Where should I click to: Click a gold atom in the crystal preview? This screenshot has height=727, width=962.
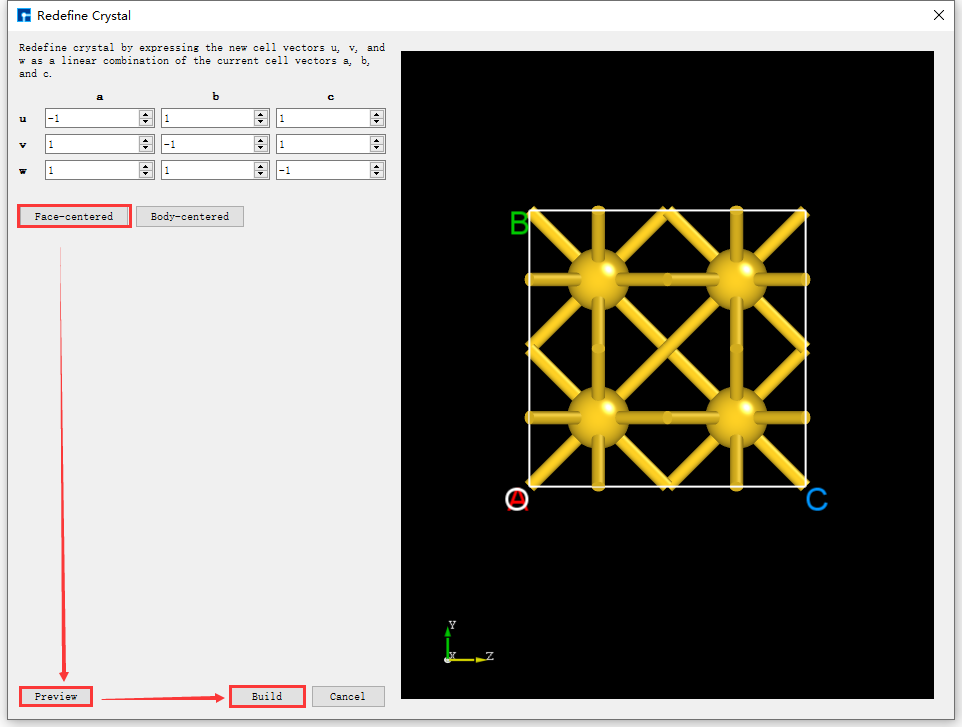click(x=600, y=279)
